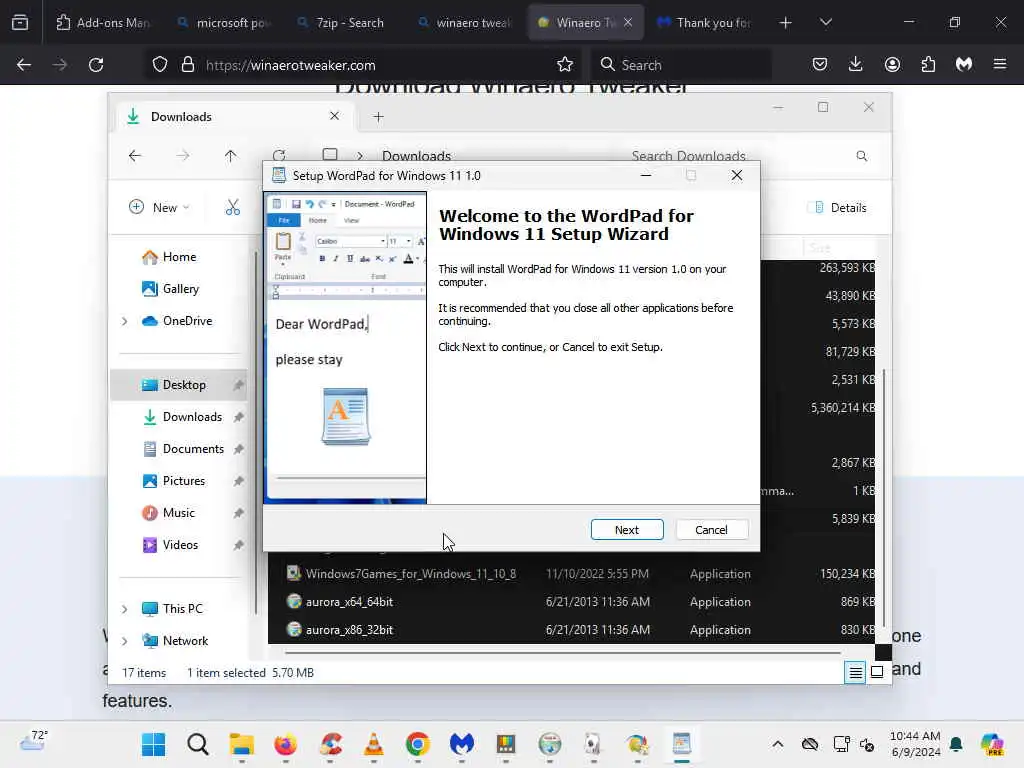The height and width of the screenshot is (768, 1024).
Task: Open New dropdown in File Explorer
Action: [x=159, y=208]
